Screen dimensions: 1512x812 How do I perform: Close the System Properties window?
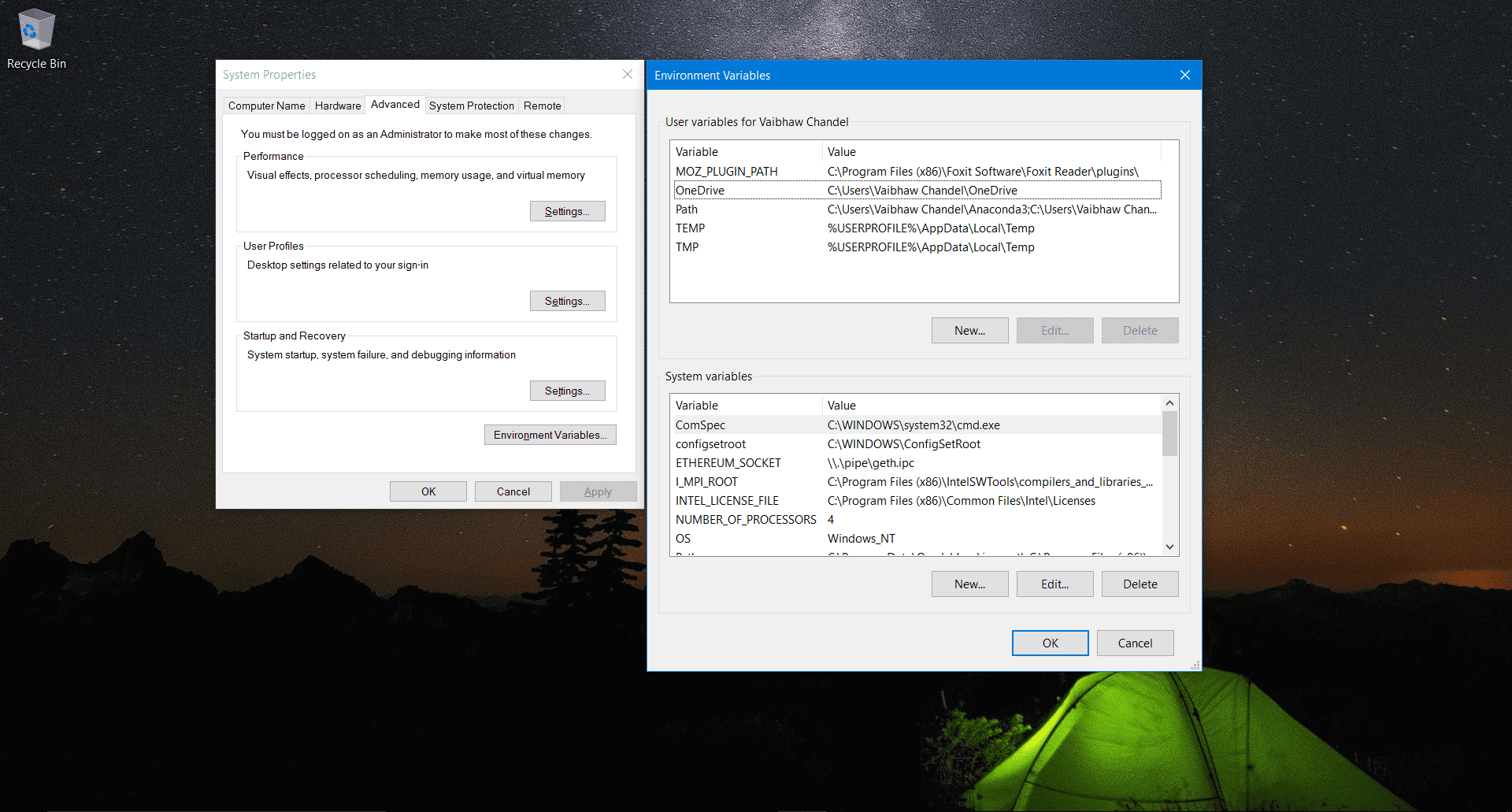pos(628,74)
